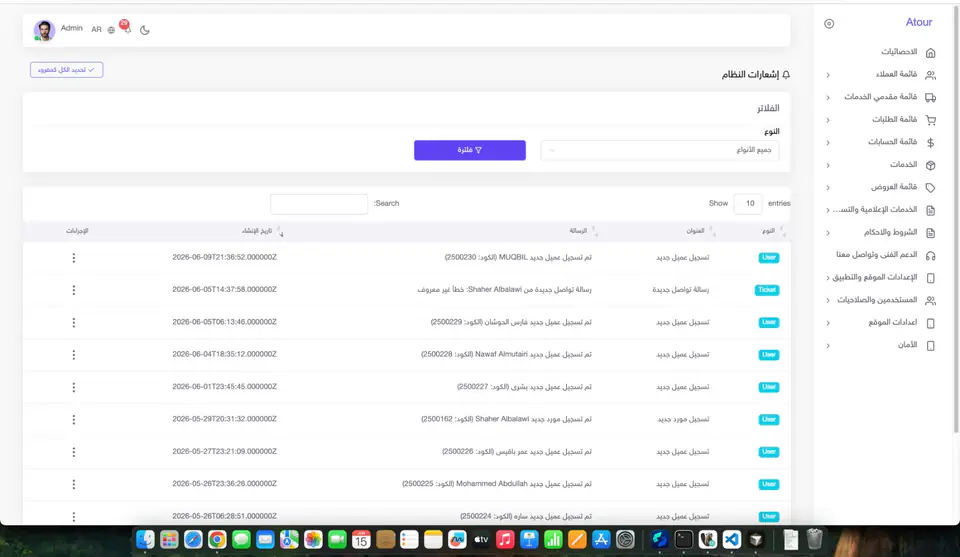Screen dimensions: 960x557
Task: Sort table by الرسالة column
Action: tap(578, 231)
